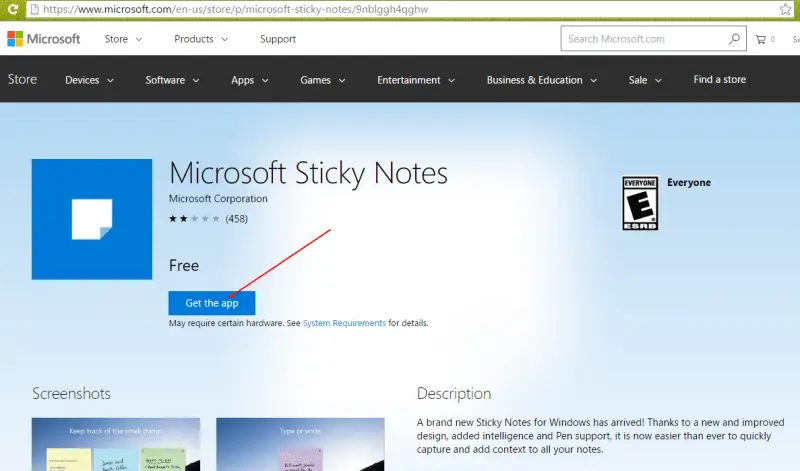Screen dimensions: 800x471
Task: Click the Get the app button
Action: (212, 303)
